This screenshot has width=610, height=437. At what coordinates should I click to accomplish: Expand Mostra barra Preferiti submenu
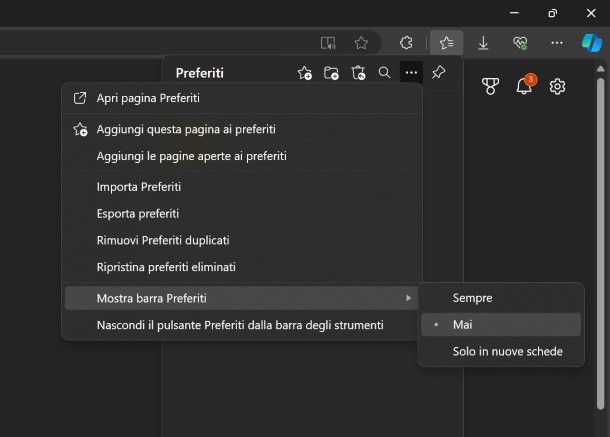pyautogui.click(x=242, y=298)
